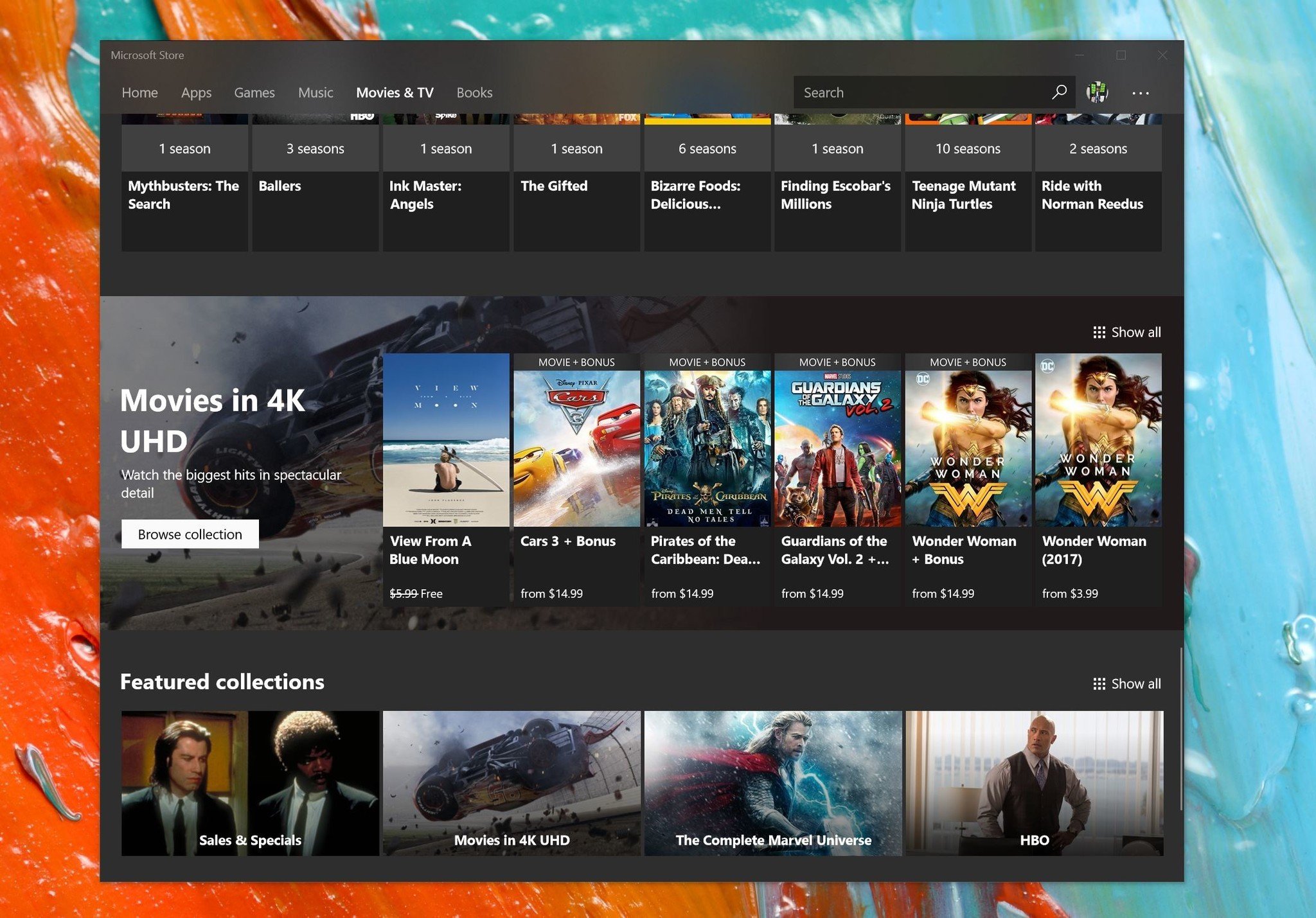Image resolution: width=1316 pixels, height=918 pixels.
Task: Click the from $3.99 price
Action: click(x=1070, y=594)
